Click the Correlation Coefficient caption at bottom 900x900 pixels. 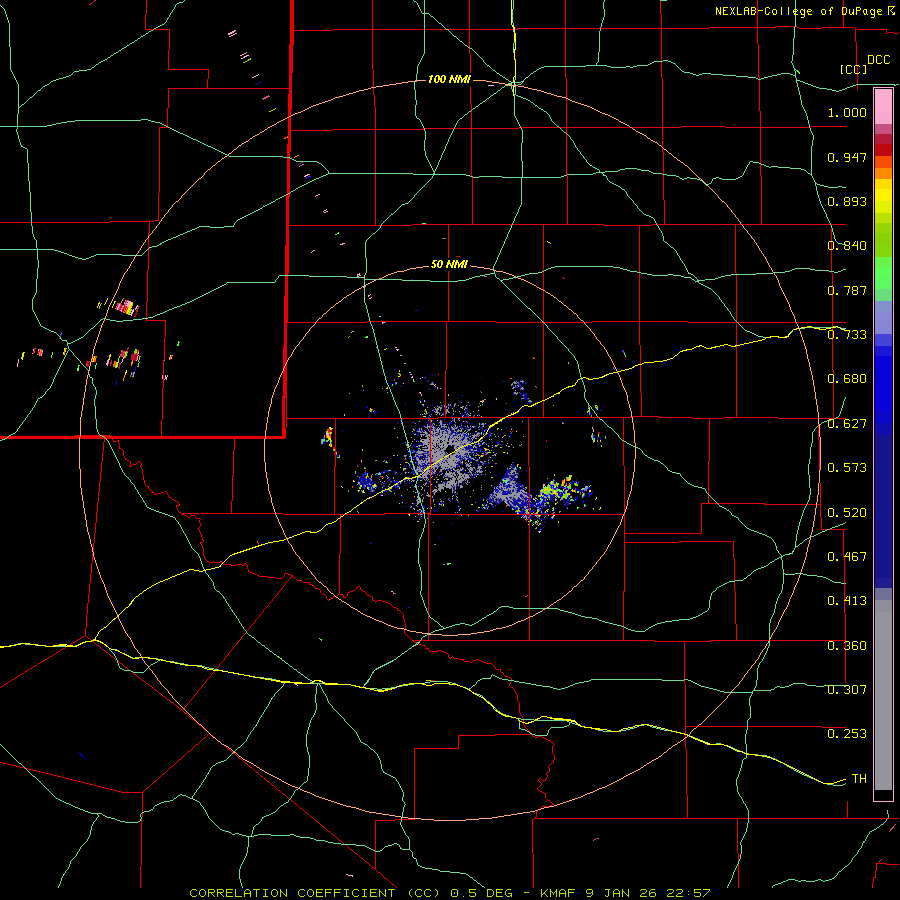point(450,893)
